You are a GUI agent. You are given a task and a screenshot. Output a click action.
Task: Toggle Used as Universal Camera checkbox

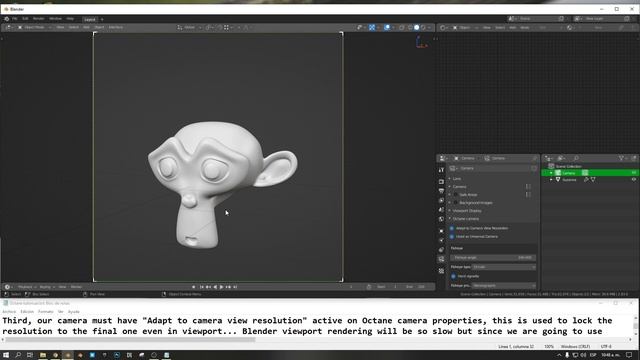pyautogui.click(x=452, y=237)
